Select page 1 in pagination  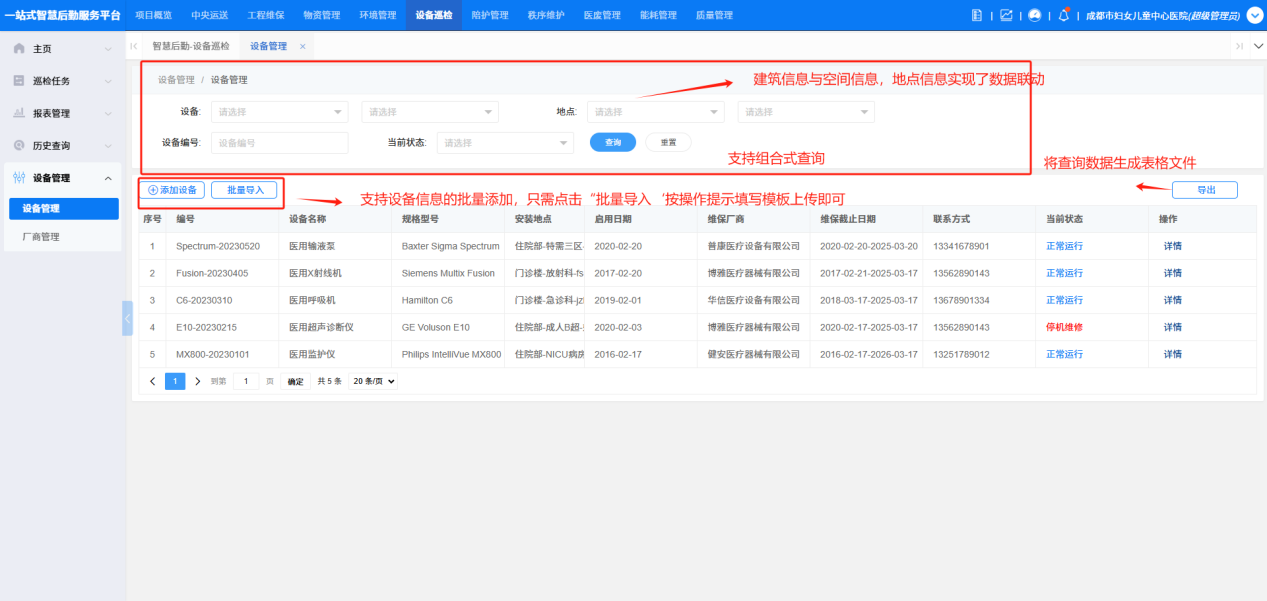pos(175,381)
